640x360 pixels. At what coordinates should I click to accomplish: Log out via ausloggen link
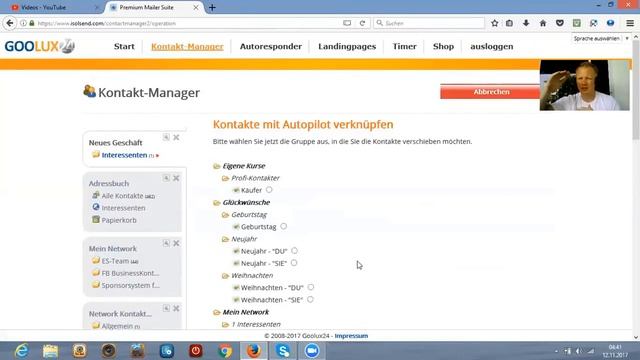[x=492, y=47]
